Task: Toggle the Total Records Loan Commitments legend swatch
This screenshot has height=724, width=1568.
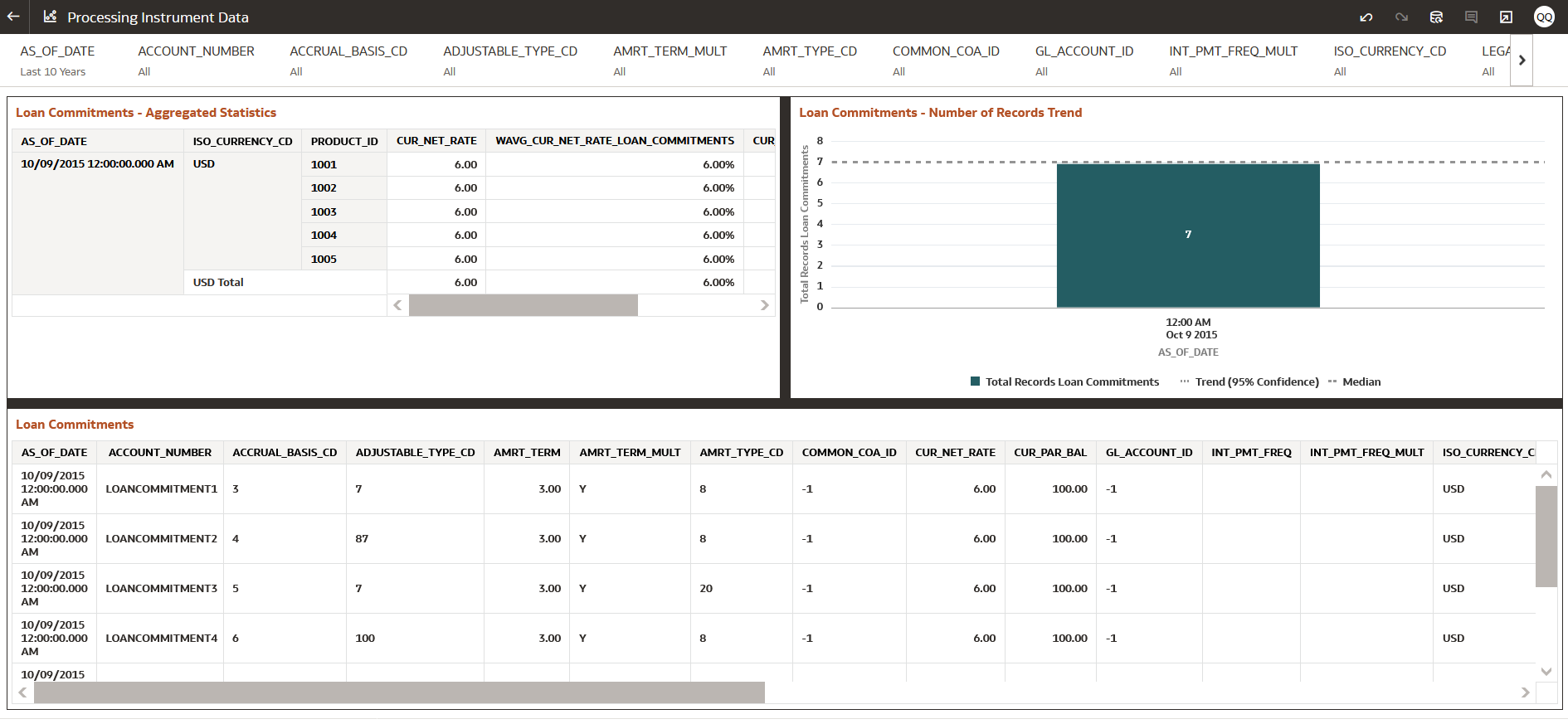Action: (x=976, y=381)
